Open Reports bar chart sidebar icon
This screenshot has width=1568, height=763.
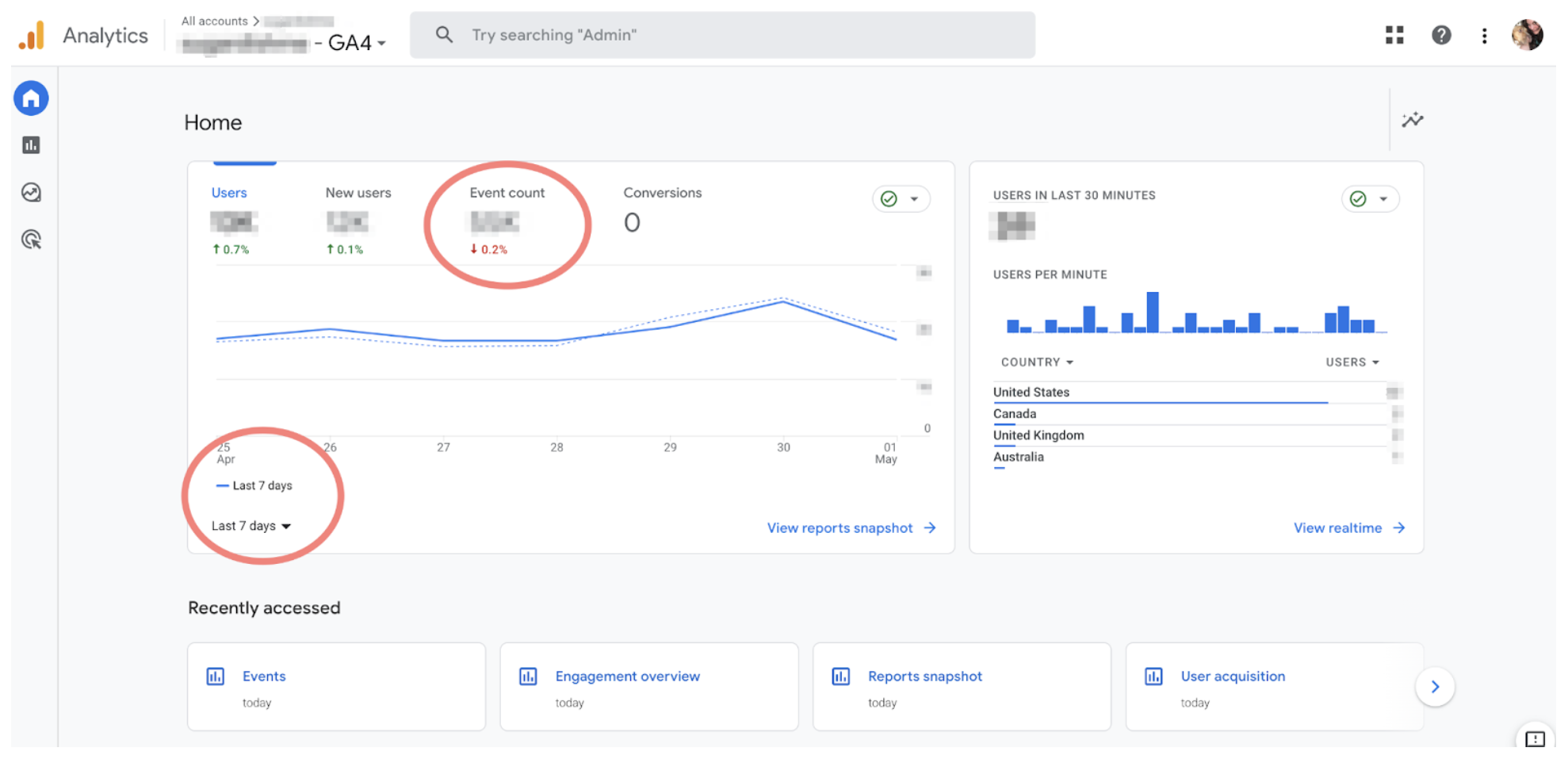click(x=31, y=145)
